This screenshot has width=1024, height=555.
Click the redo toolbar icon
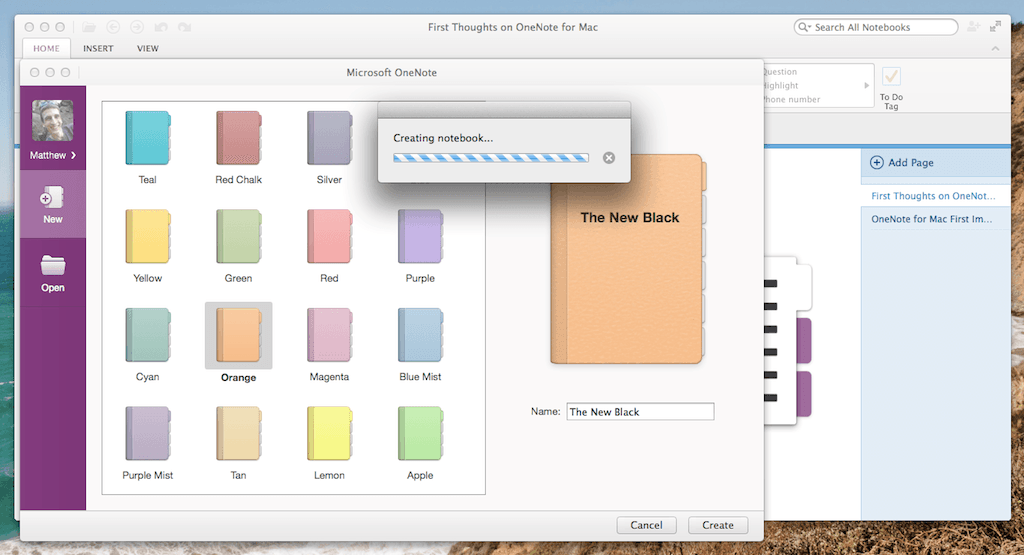coord(185,27)
